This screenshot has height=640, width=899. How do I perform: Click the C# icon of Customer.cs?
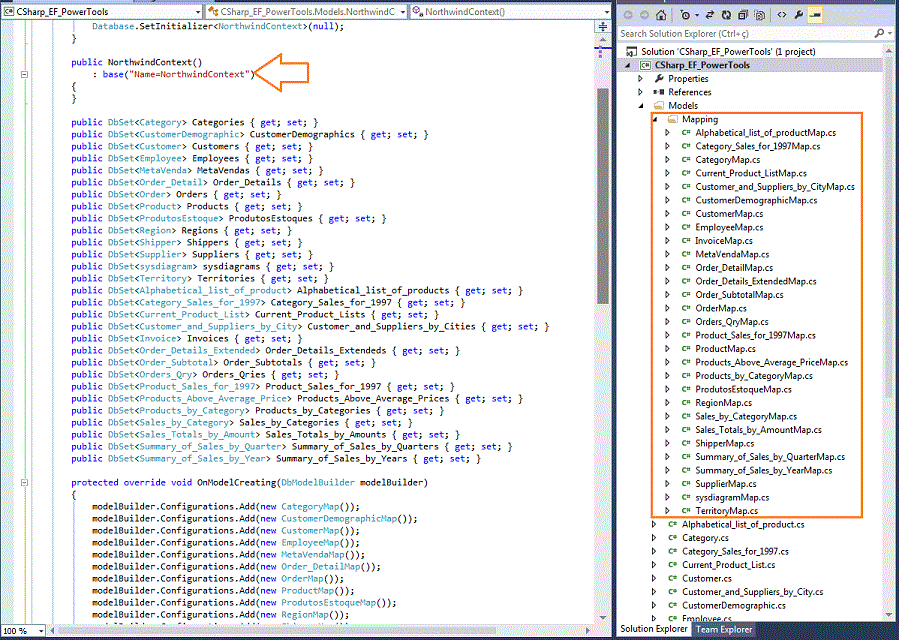[673, 578]
